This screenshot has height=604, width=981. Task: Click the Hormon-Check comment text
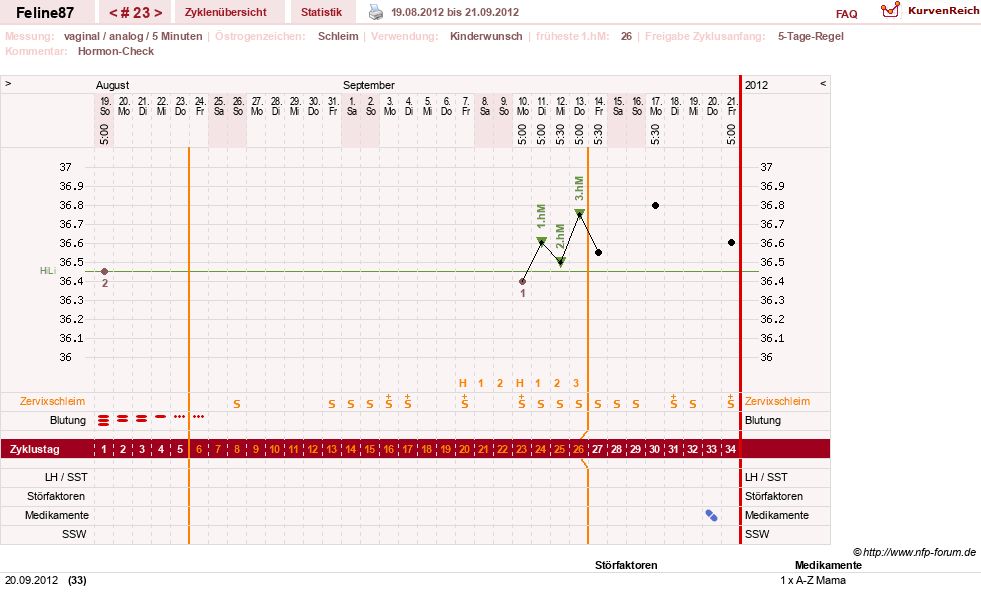click(x=116, y=51)
